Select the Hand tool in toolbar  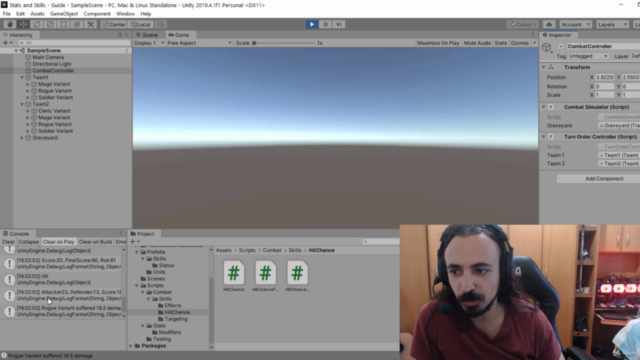click(x=10, y=24)
